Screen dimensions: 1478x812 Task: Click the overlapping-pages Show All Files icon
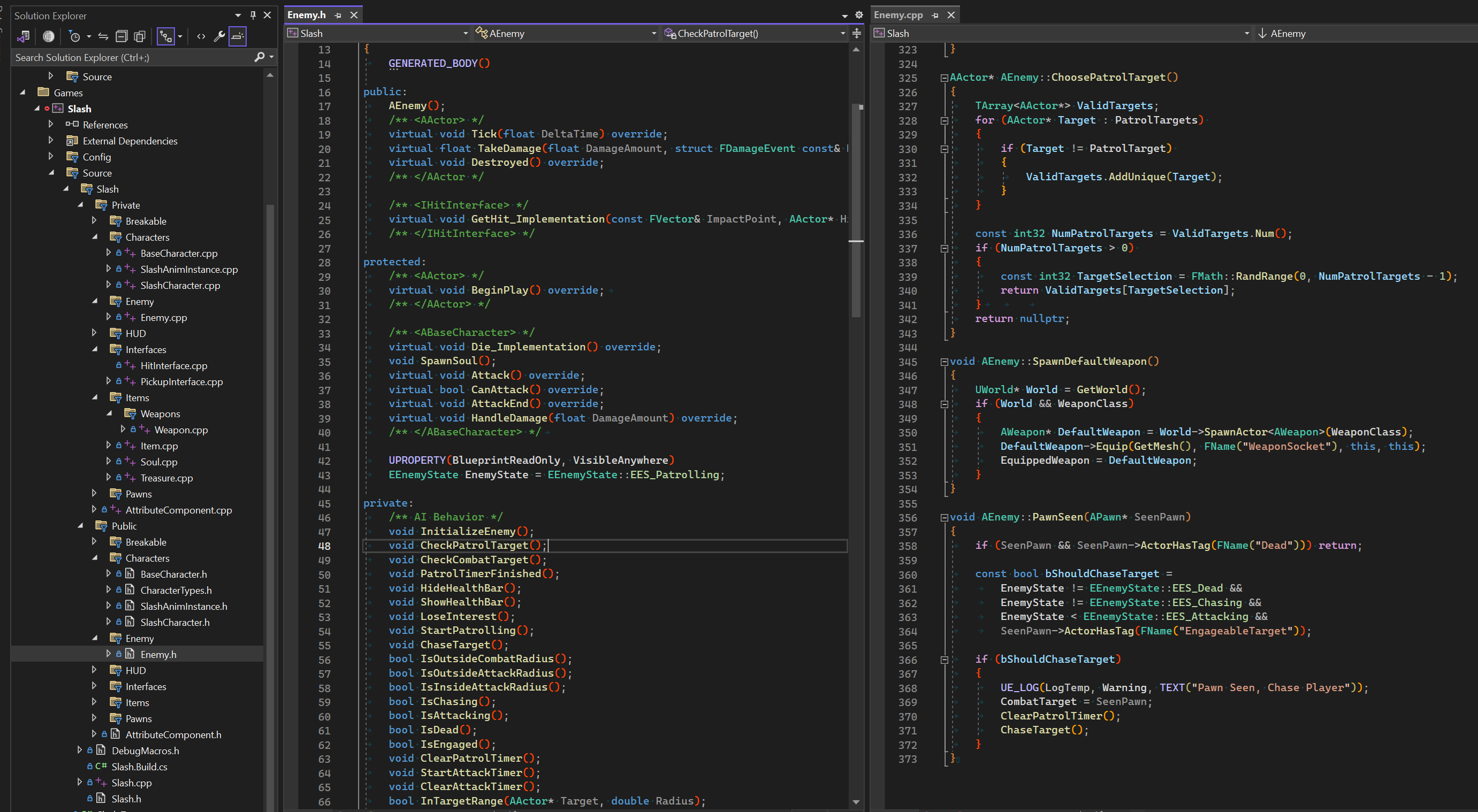coord(140,37)
